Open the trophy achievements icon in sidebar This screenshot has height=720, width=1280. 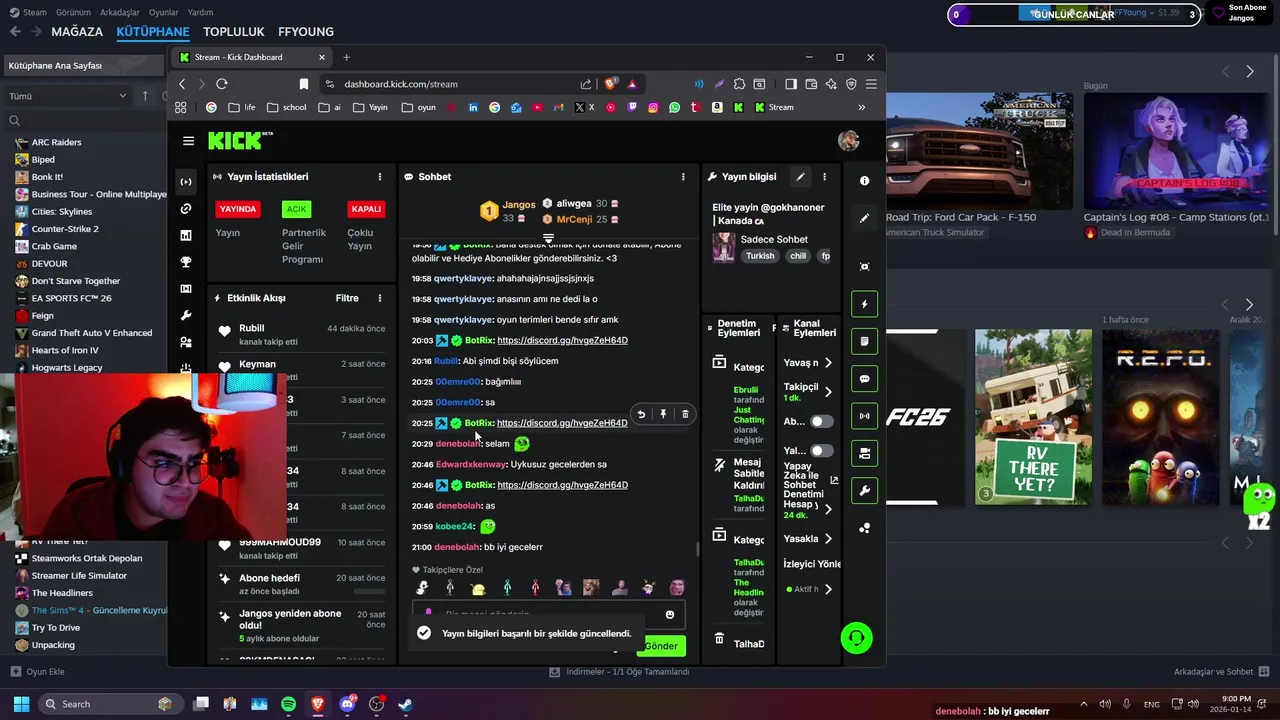tap(186, 262)
